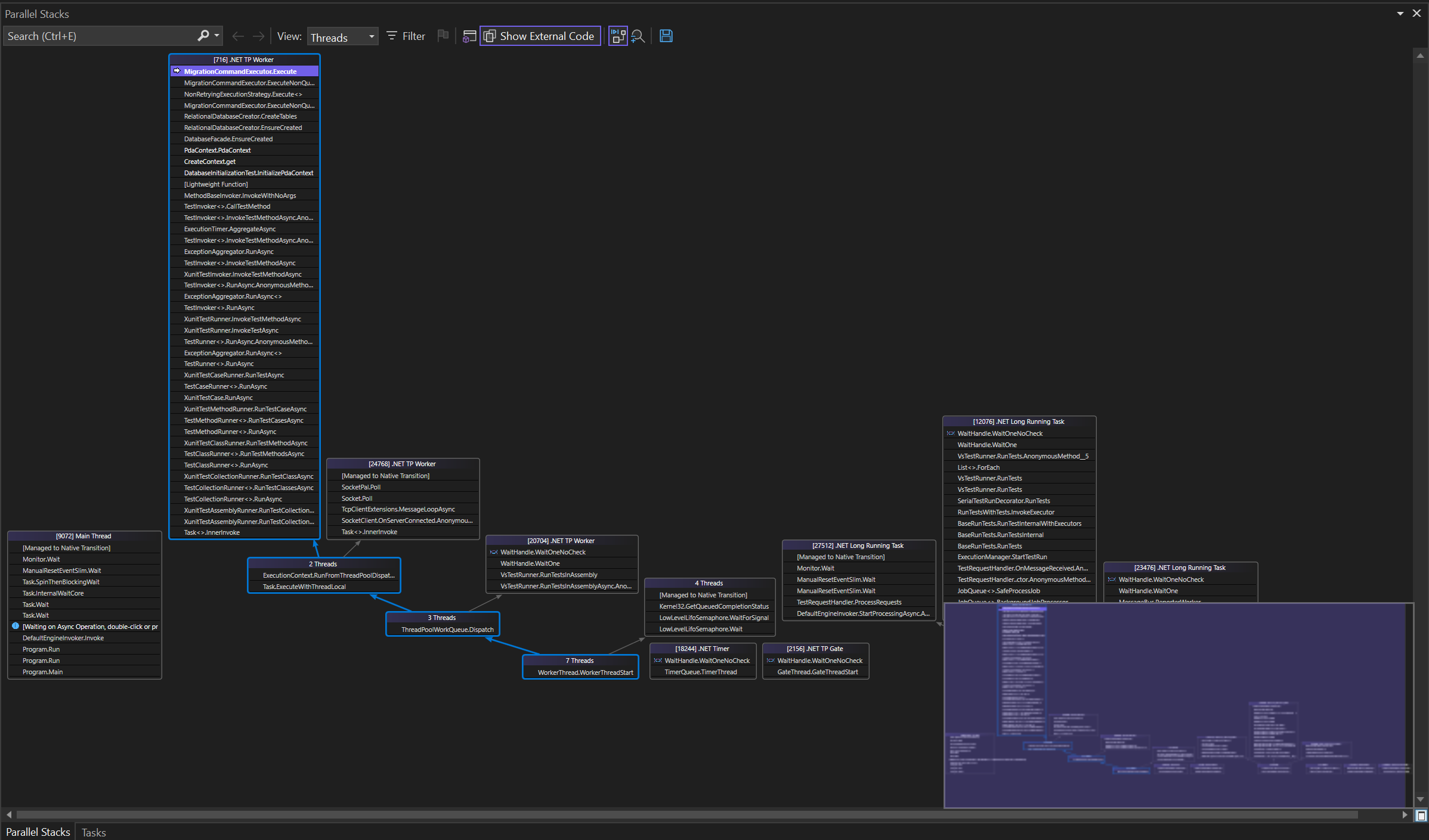Select the Parallel Stacks tab
Screen dimensions: 1429x840
click(x=38, y=832)
